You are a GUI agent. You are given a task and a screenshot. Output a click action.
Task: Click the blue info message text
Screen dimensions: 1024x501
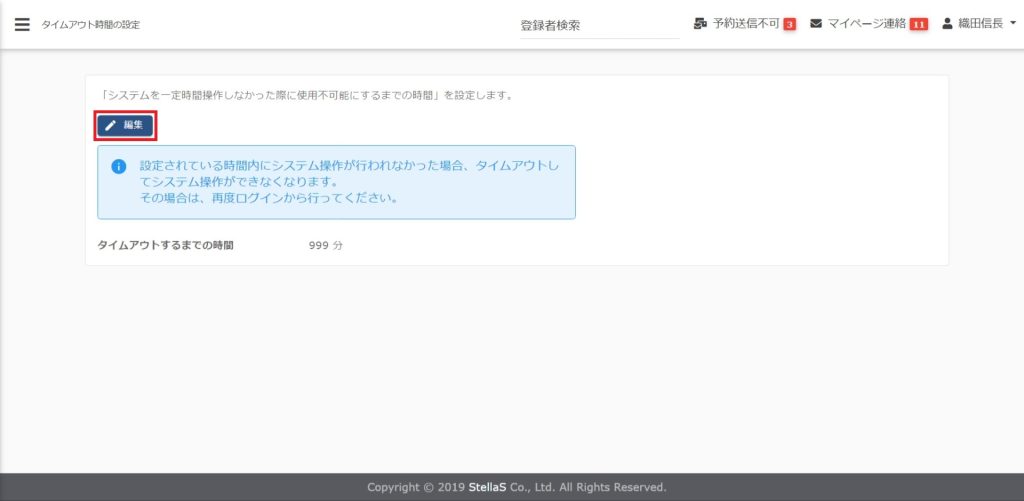(x=350, y=181)
